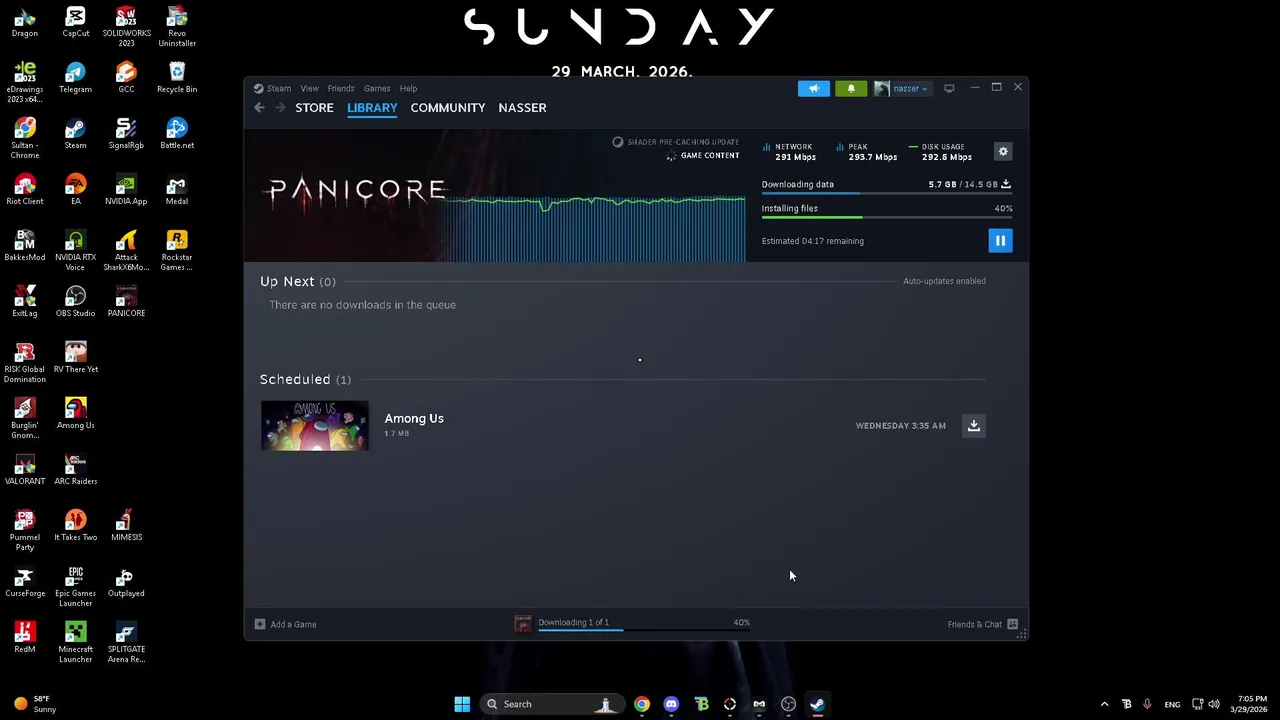
Task: Open the Telegram desktop icon
Action: [x=76, y=78]
